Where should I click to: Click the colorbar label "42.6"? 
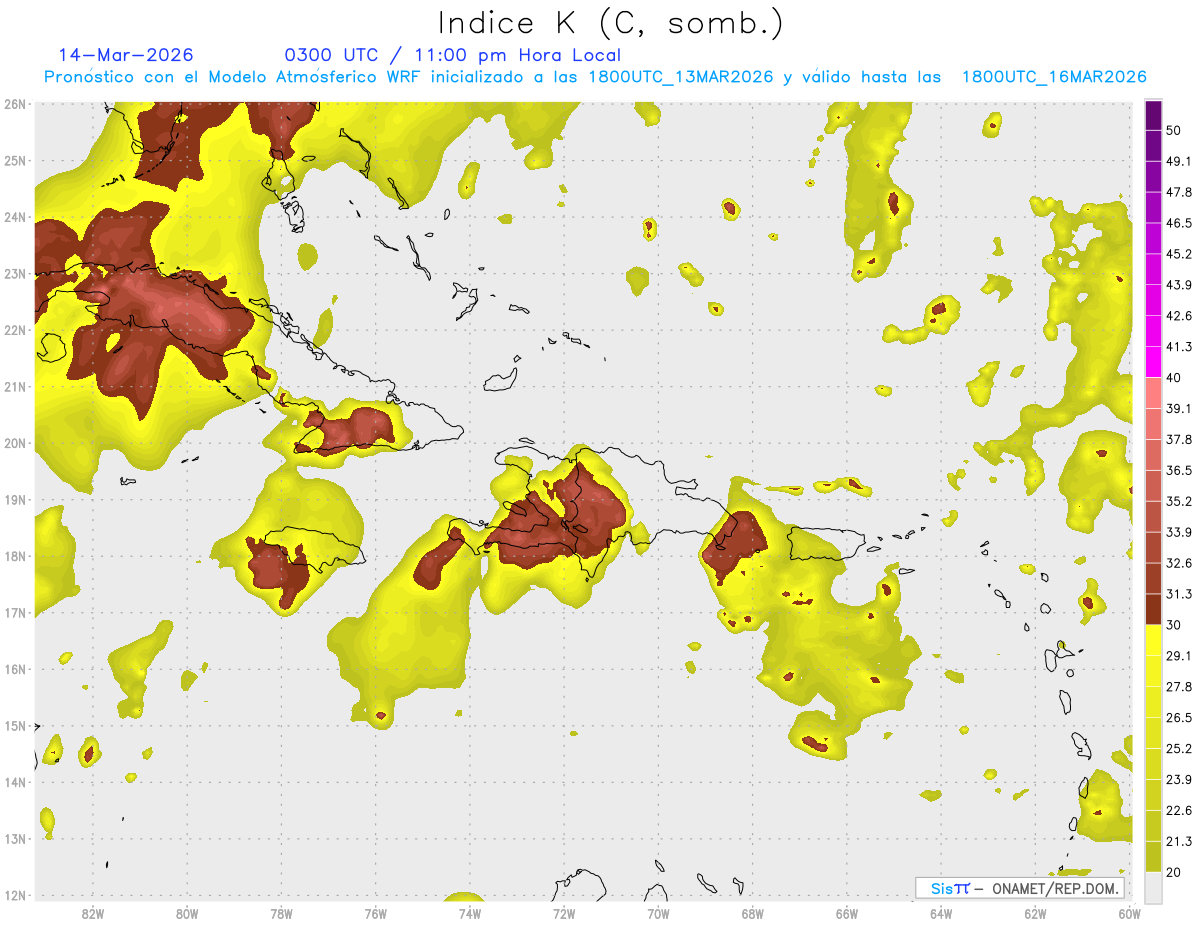[x=1178, y=316]
